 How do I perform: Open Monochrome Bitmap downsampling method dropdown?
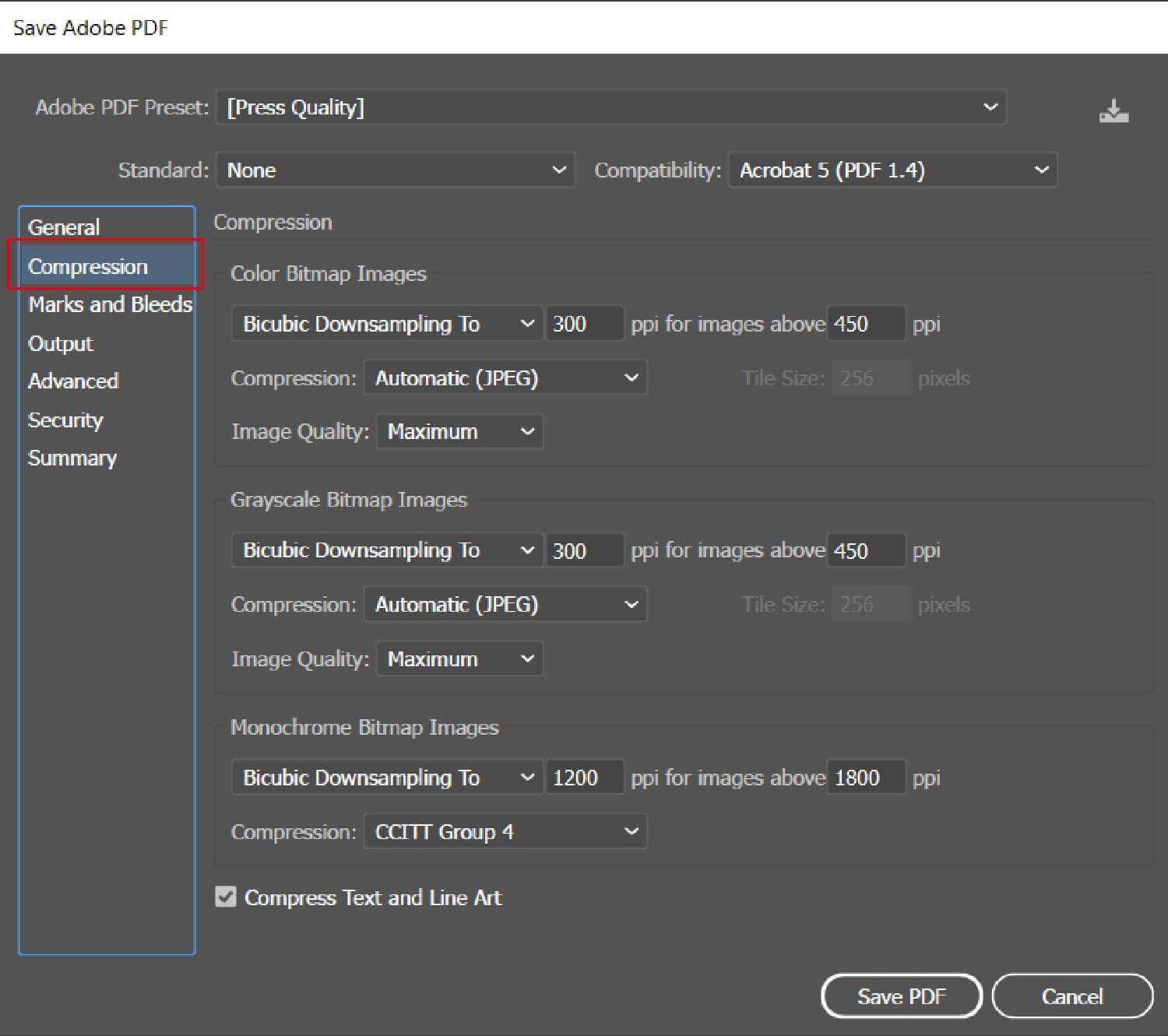click(x=387, y=778)
